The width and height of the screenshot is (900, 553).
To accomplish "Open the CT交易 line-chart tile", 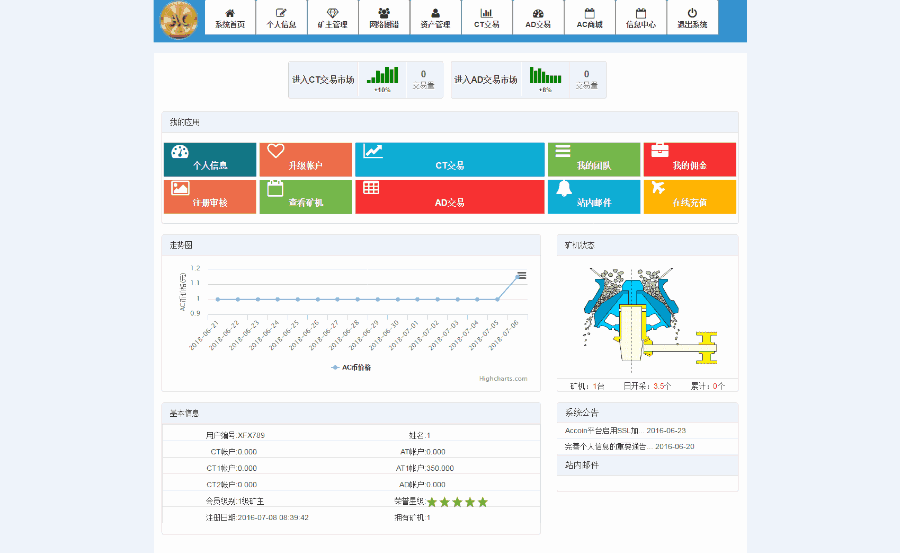I will (x=449, y=160).
